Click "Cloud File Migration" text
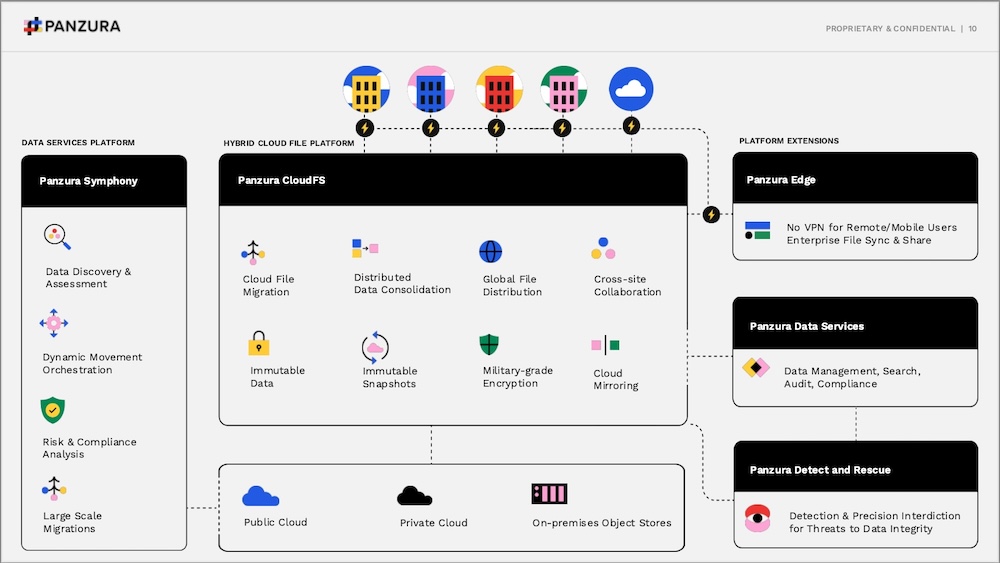This screenshot has height=563, width=1000. coord(268,286)
